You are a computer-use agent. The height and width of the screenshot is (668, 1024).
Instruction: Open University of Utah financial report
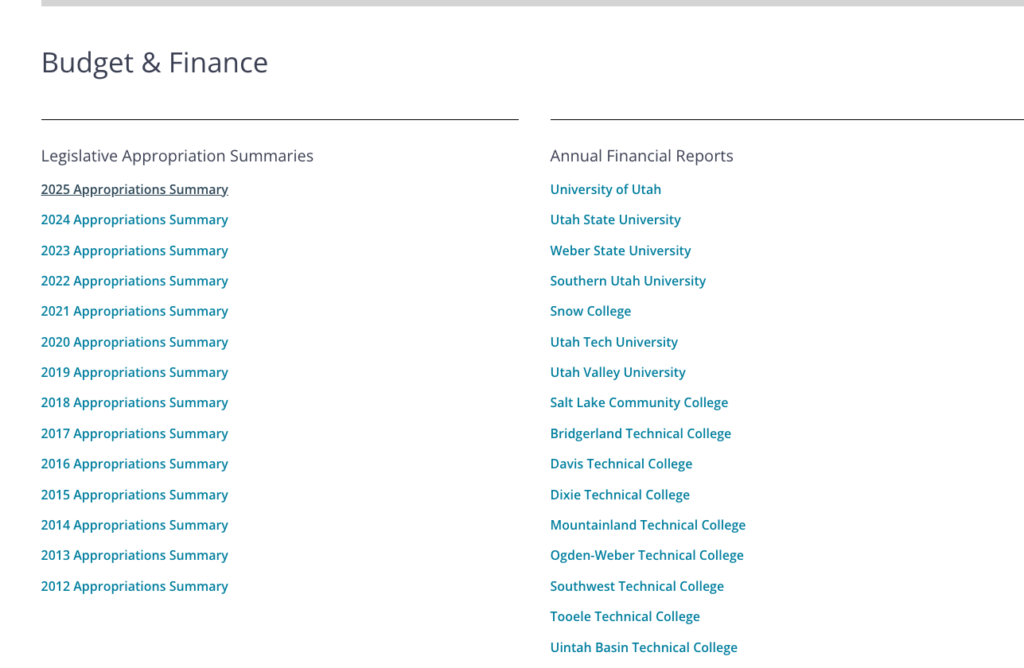(x=605, y=189)
